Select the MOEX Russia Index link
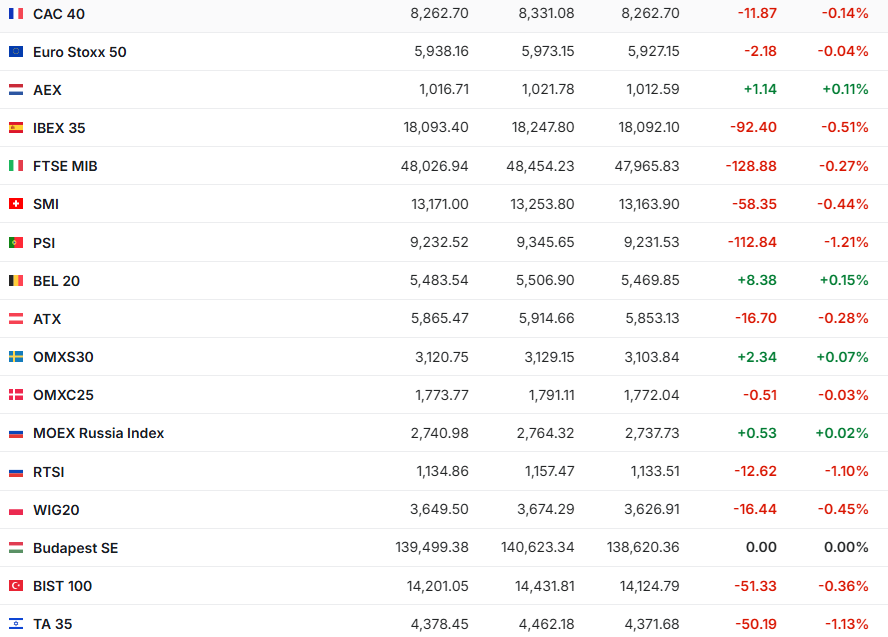 pos(98,433)
